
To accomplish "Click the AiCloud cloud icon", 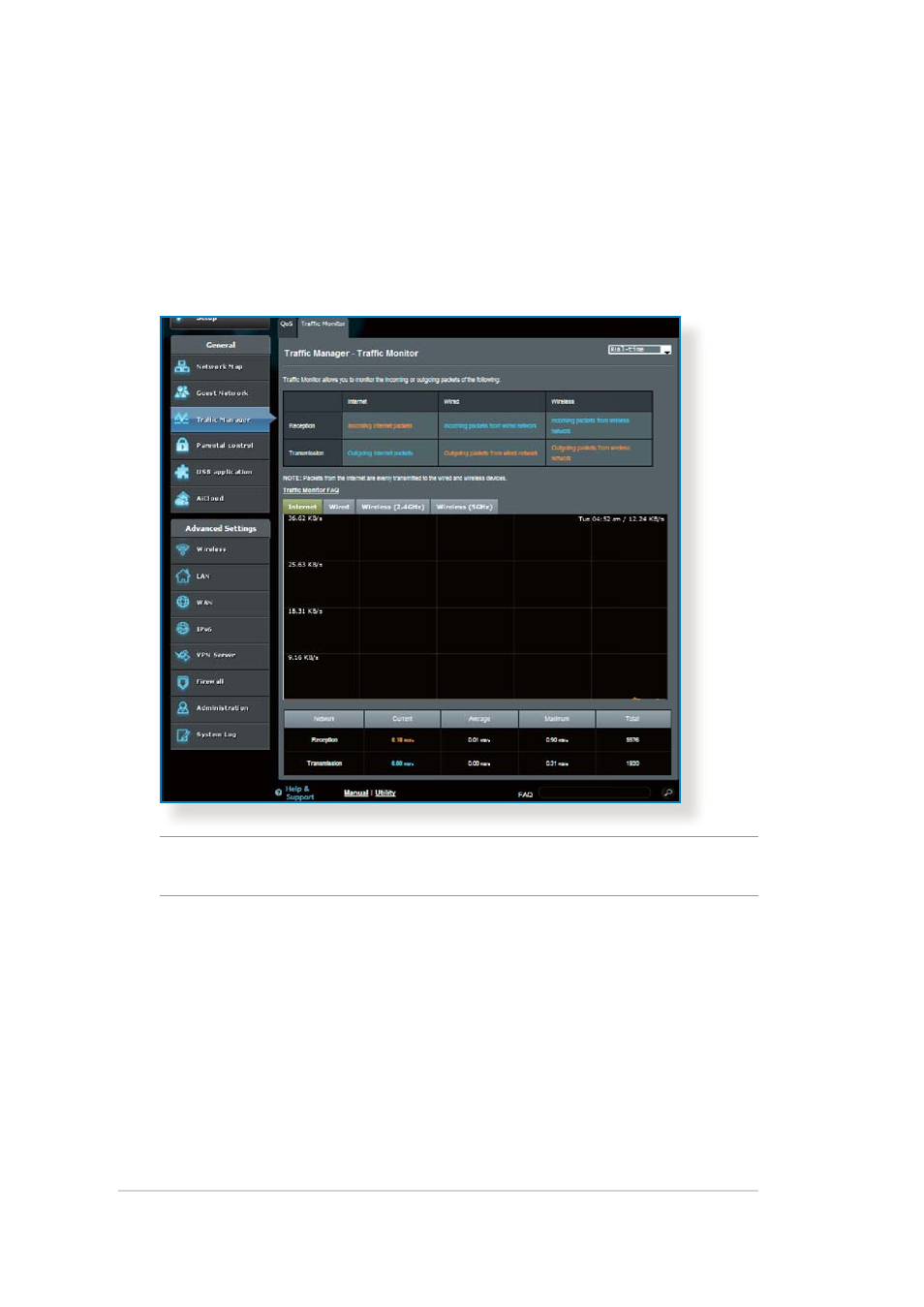I will pyautogui.click(x=182, y=498).
